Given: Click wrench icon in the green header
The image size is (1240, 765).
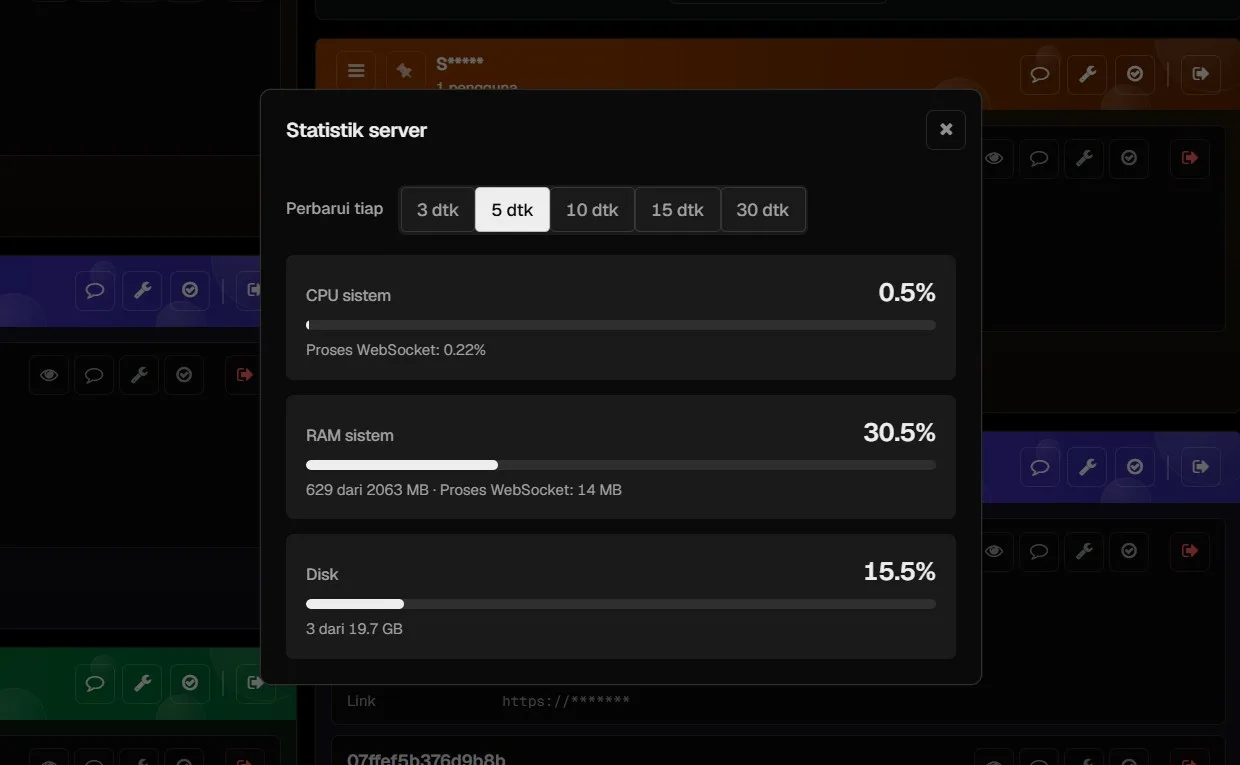Looking at the screenshot, I should click(x=143, y=683).
